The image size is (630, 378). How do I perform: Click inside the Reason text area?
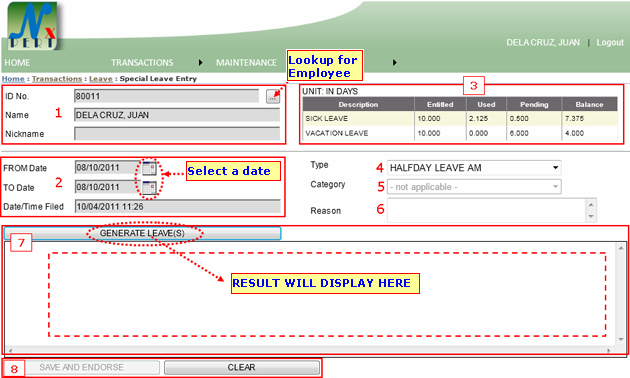(x=486, y=210)
